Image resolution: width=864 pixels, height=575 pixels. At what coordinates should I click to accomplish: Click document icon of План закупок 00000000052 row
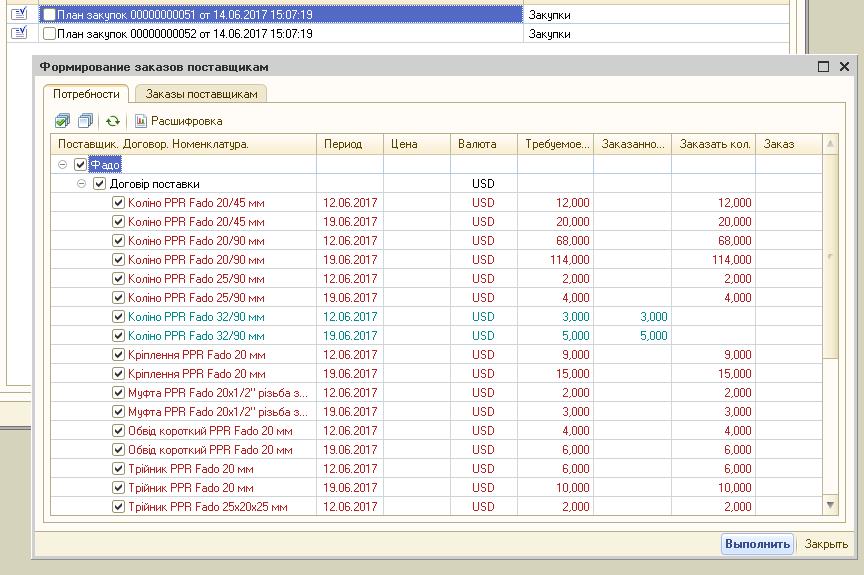[19, 33]
